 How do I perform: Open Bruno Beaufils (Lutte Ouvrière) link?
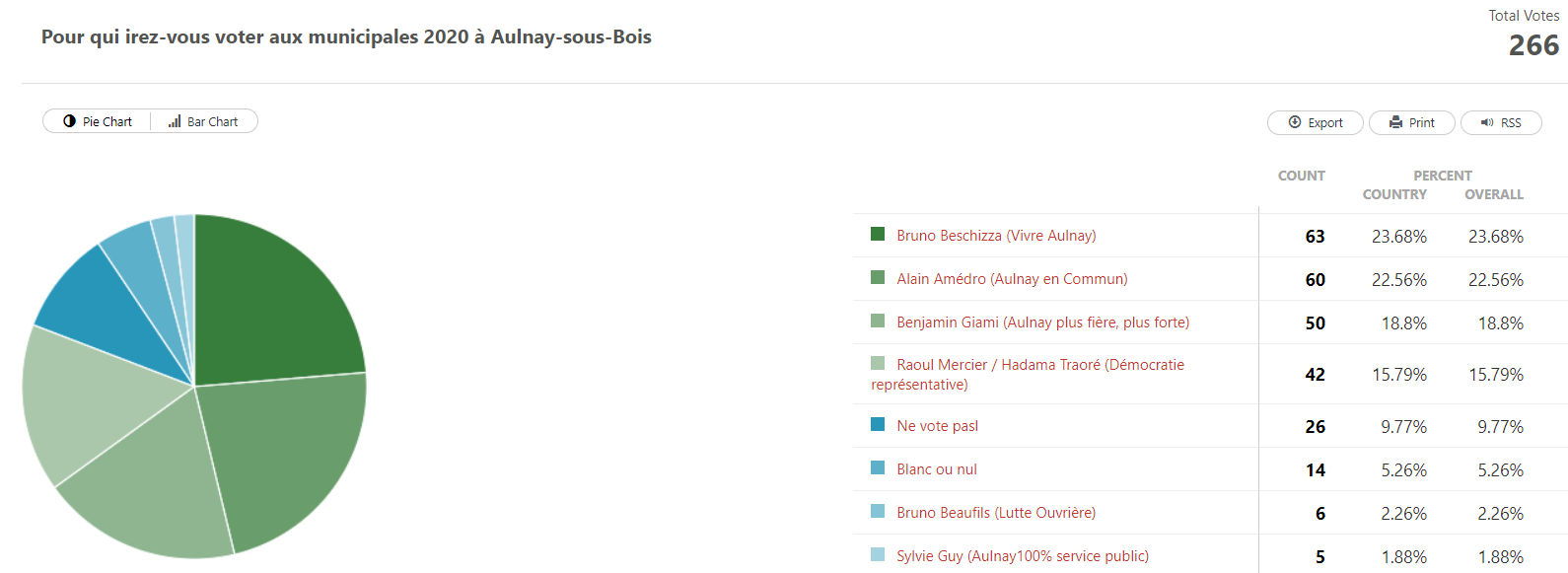[x=996, y=513]
